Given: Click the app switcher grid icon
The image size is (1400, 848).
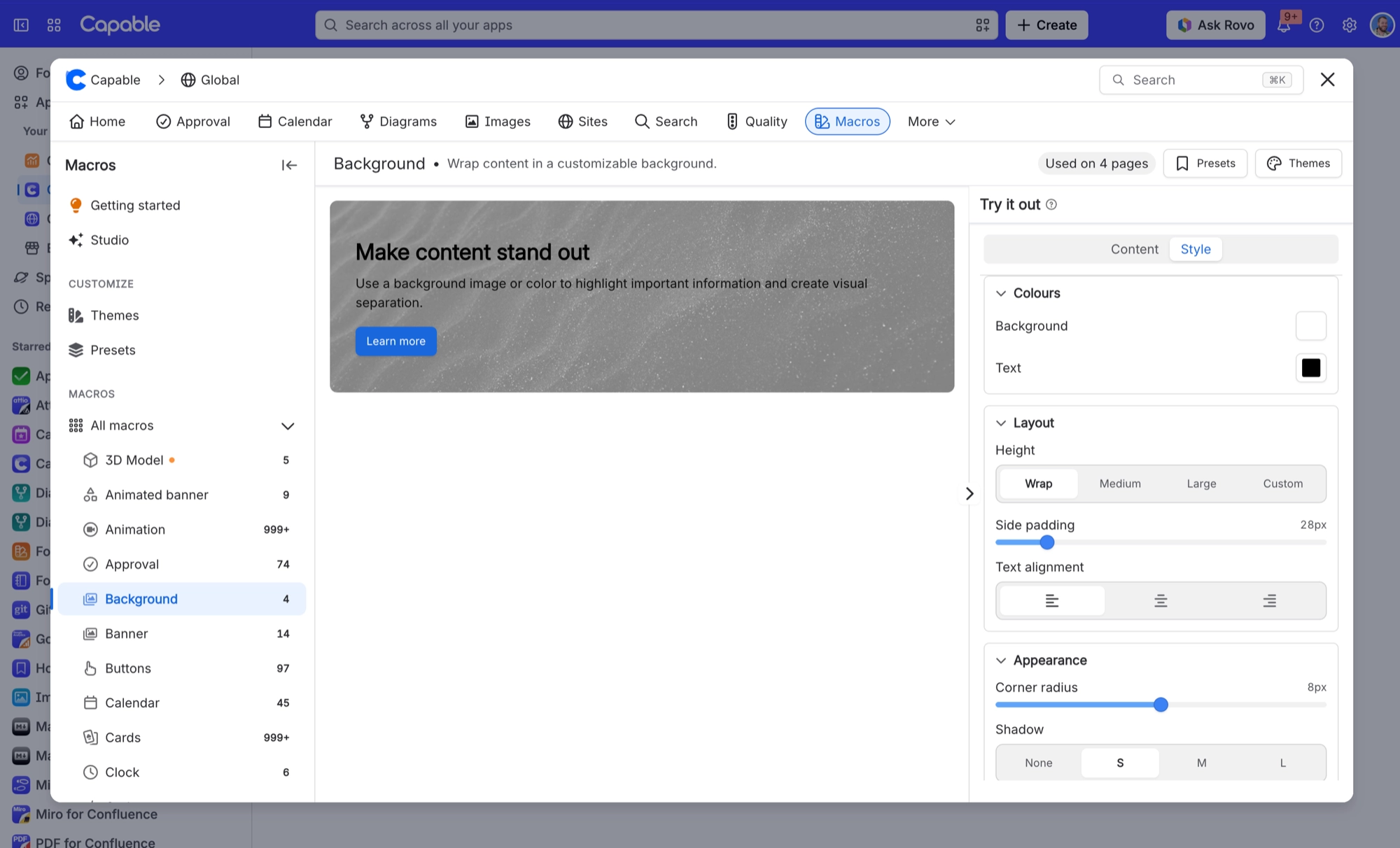Looking at the screenshot, I should (x=54, y=25).
